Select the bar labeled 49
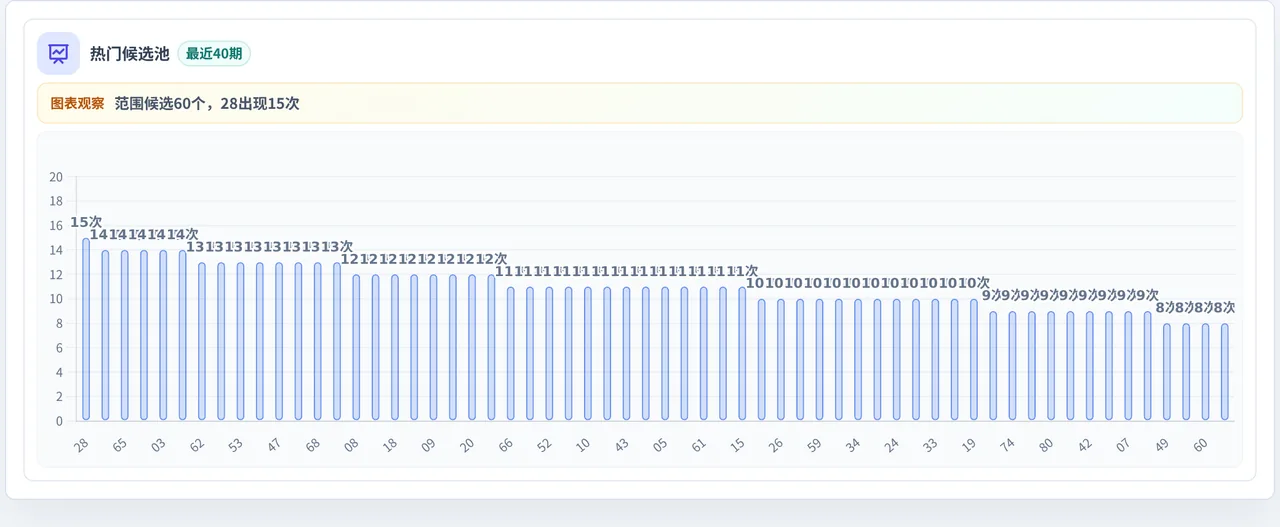Viewport: 1280px width, 527px height. point(1167,371)
